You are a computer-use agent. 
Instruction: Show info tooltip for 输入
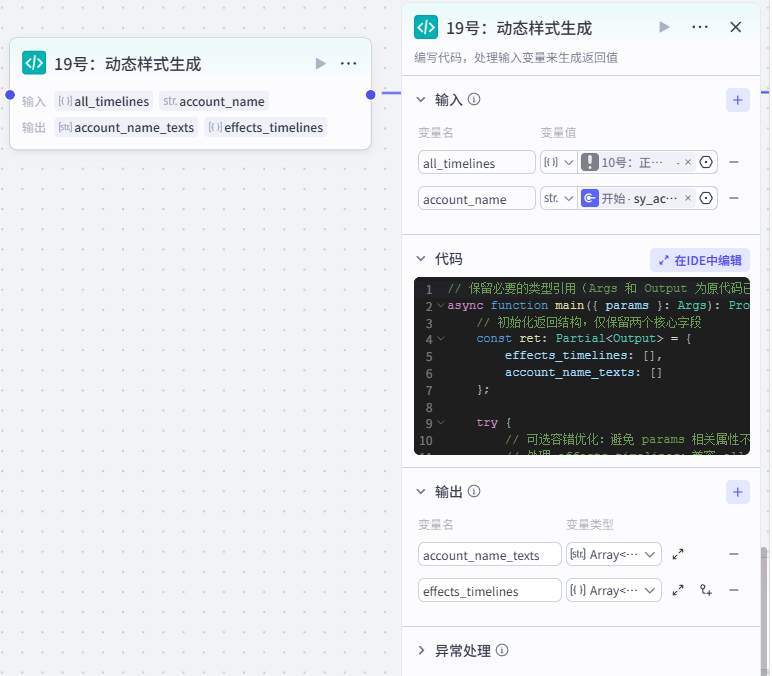pyautogui.click(x=474, y=99)
